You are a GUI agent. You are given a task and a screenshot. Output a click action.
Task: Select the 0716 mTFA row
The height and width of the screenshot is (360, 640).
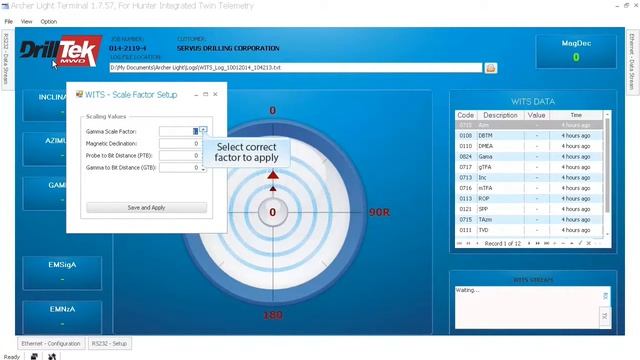click(529, 188)
